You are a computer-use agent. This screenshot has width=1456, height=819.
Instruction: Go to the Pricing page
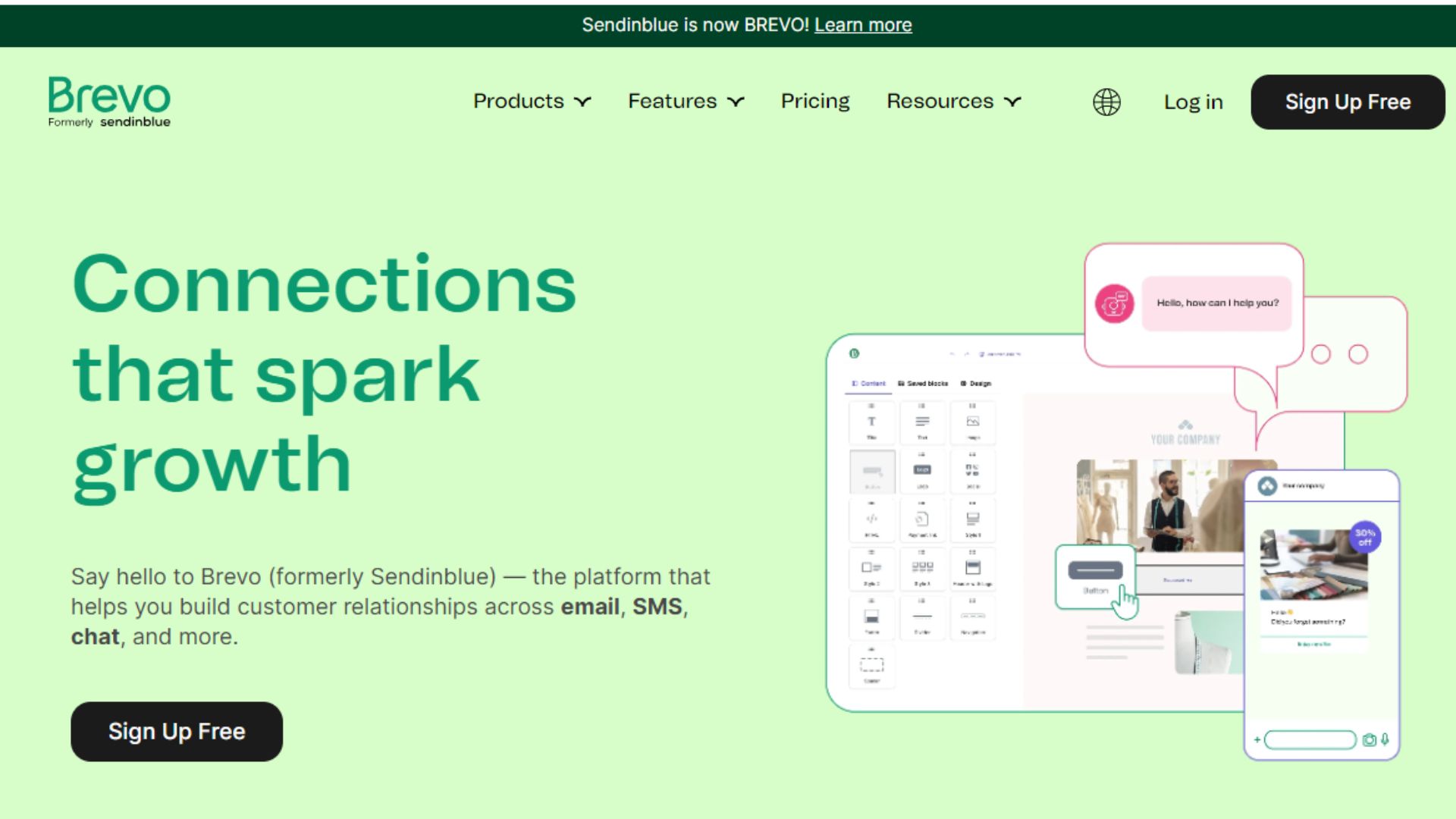click(815, 102)
